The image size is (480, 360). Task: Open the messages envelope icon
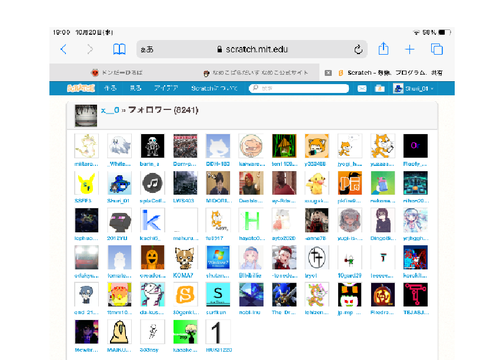point(362,89)
